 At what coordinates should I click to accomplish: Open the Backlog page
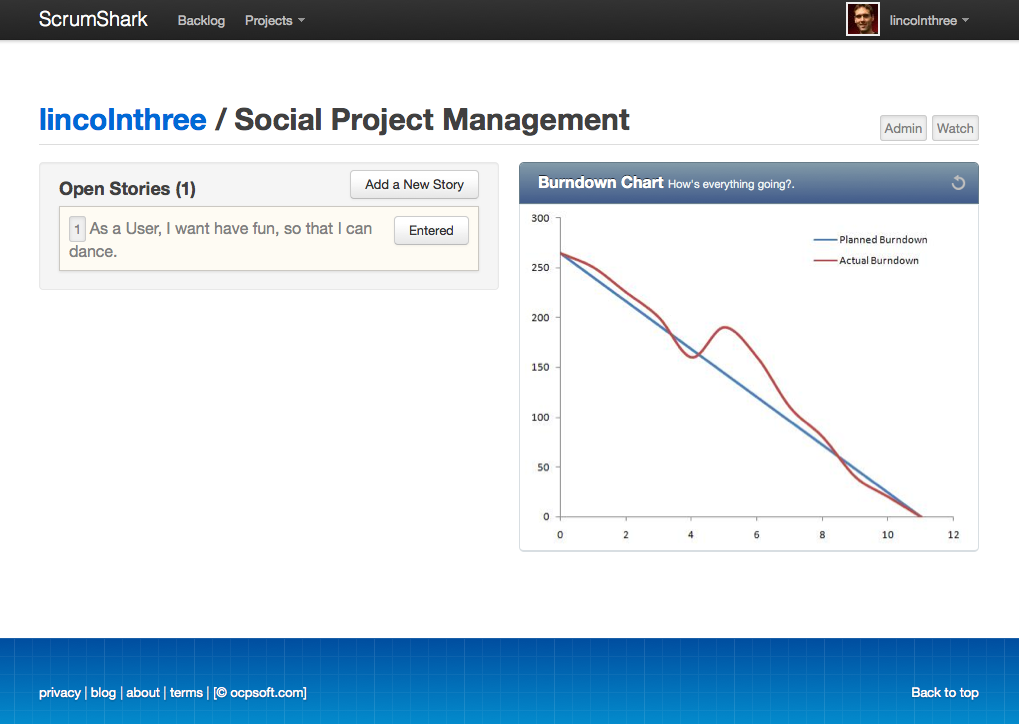(x=201, y=20)
